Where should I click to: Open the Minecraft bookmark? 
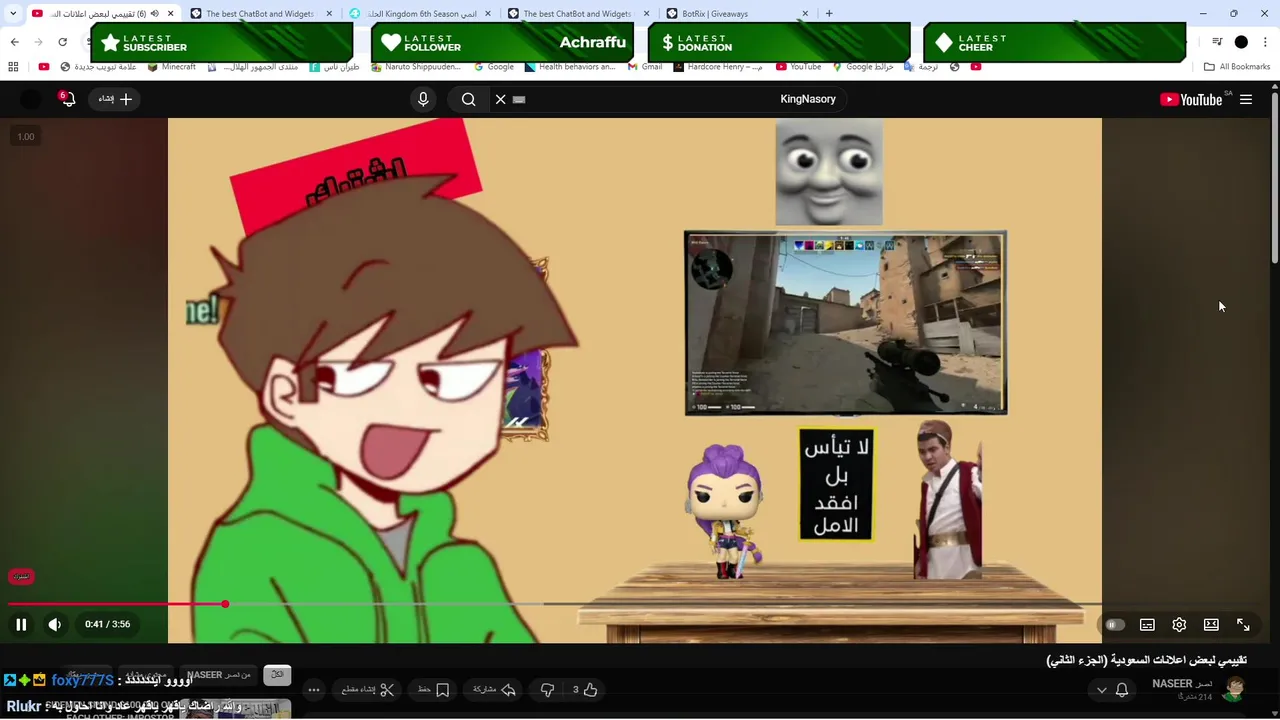tap(172, 67)
